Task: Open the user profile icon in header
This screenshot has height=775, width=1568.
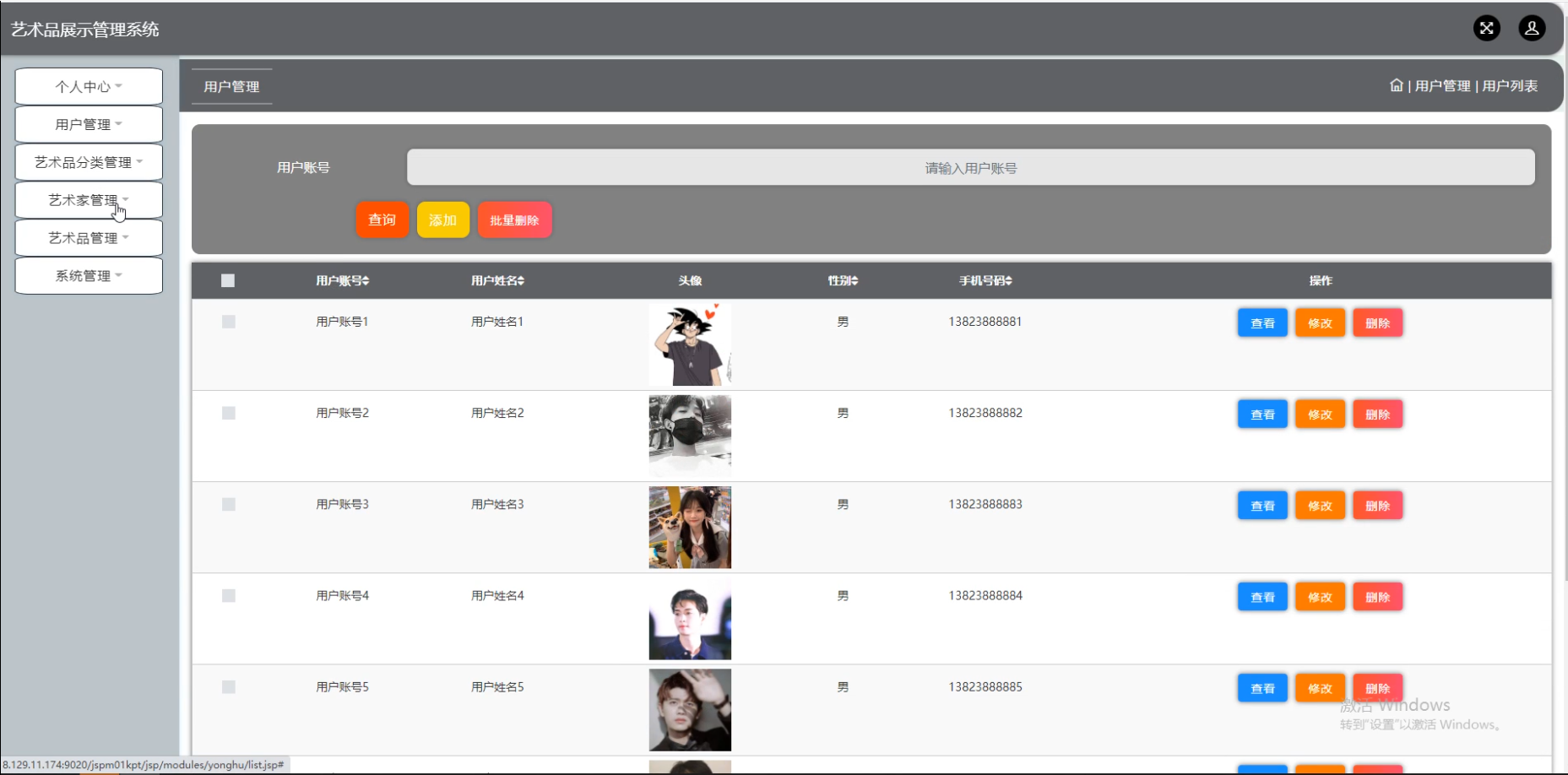Action: 1532,28
